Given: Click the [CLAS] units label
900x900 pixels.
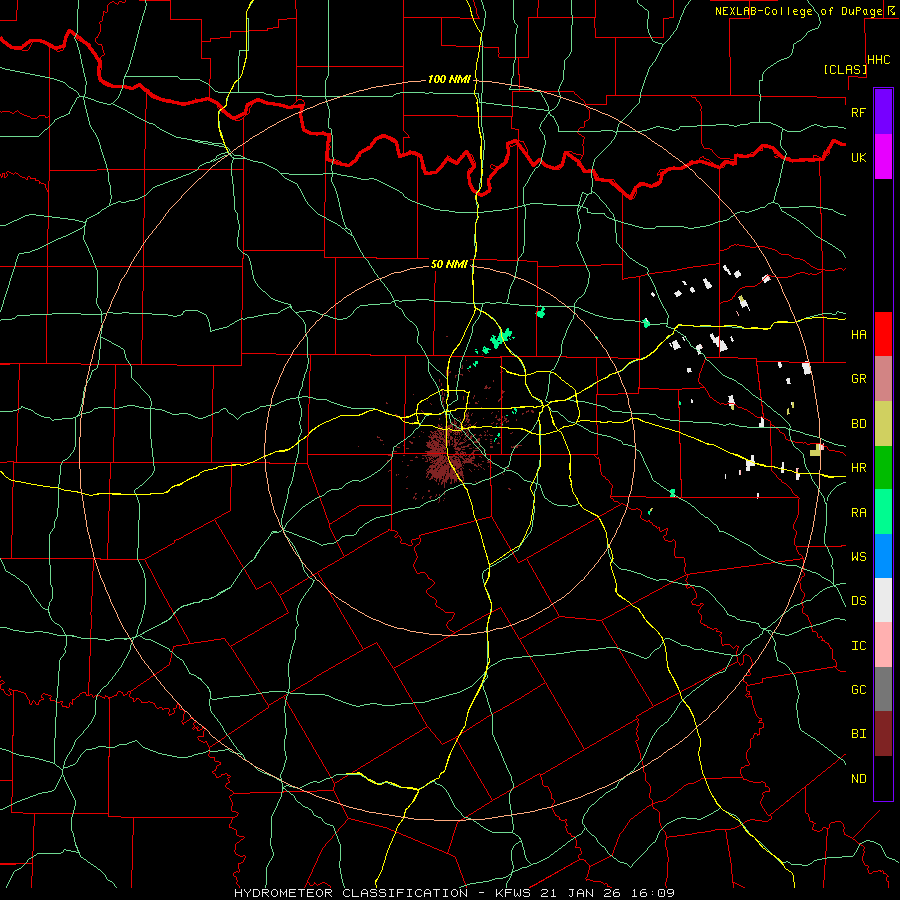Looking at the screenshot, I should (x=845, y=69).
